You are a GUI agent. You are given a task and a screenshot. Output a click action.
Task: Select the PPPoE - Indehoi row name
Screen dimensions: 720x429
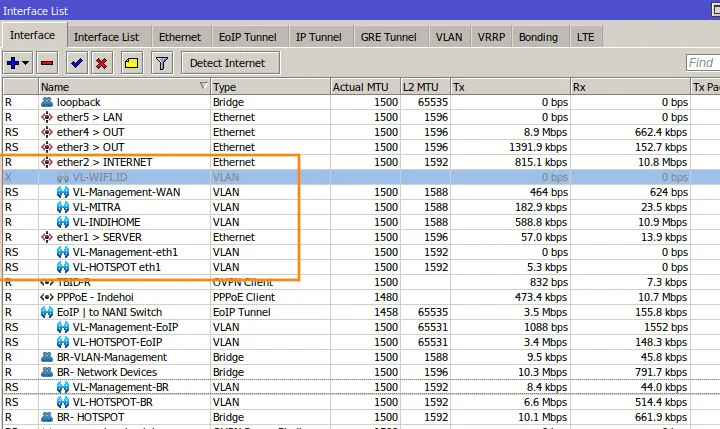click(x=95, y=297)
